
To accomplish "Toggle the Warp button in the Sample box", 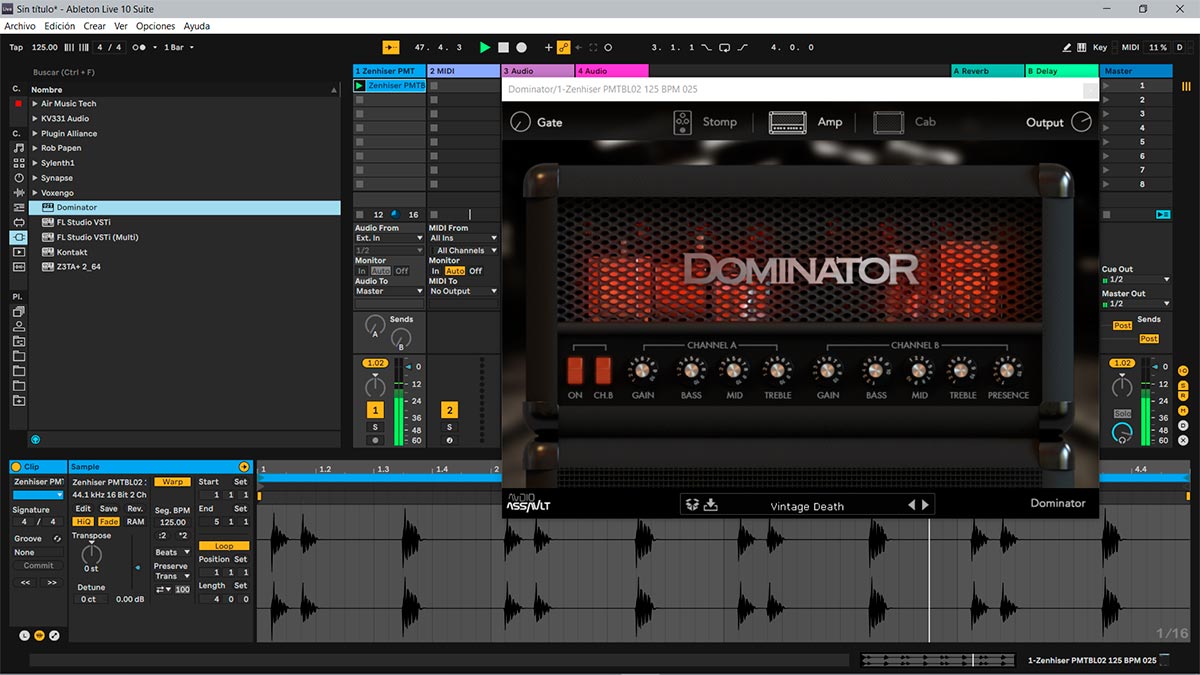I will point(172,482).
